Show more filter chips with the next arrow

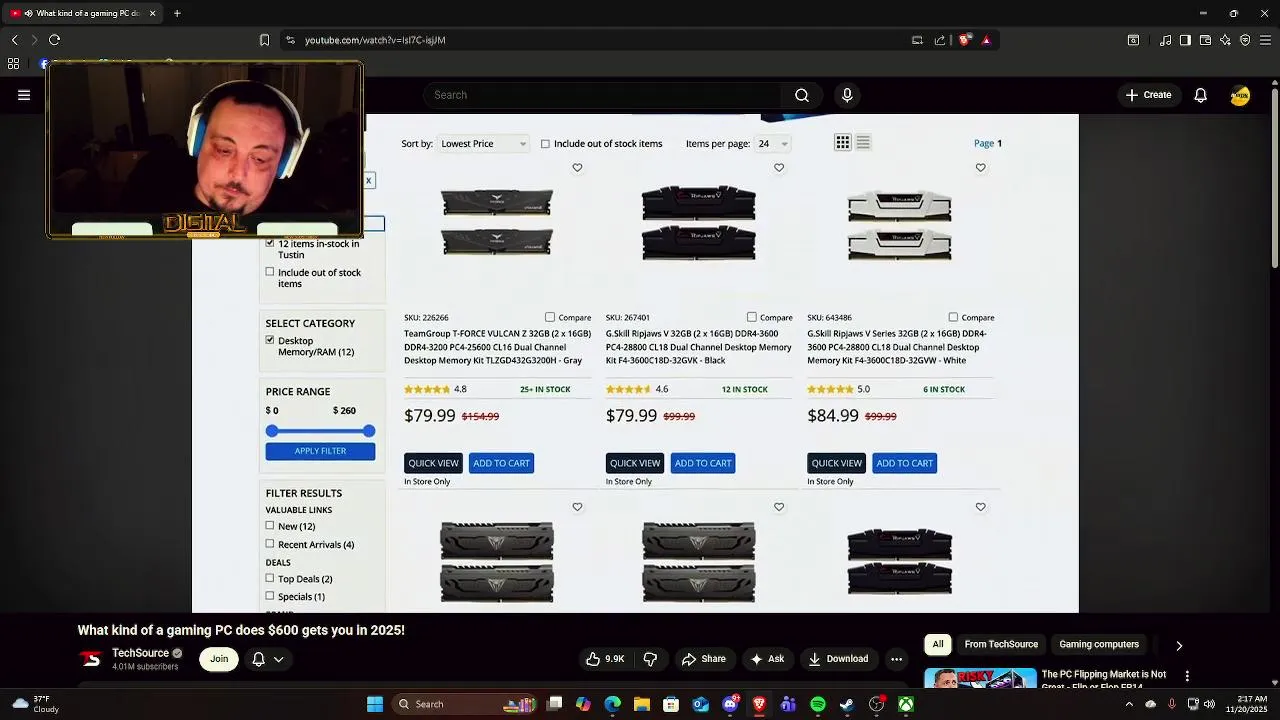1179,646
